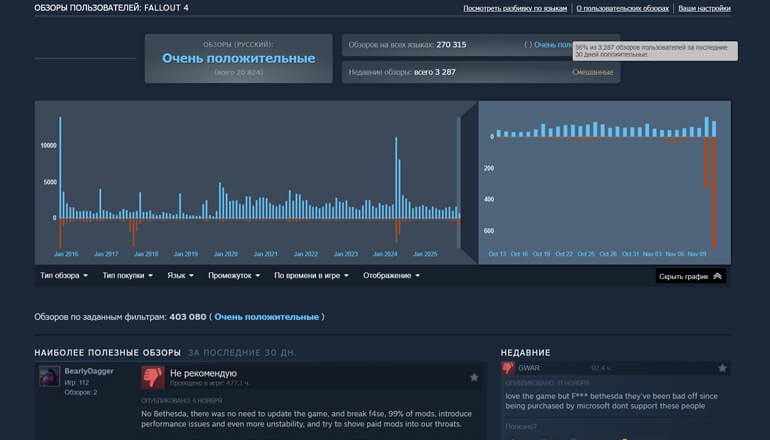Viewport: 770px width, 440px height.
Task: Click the star icon on BearlyDagger's review
Action: [474, 377]
